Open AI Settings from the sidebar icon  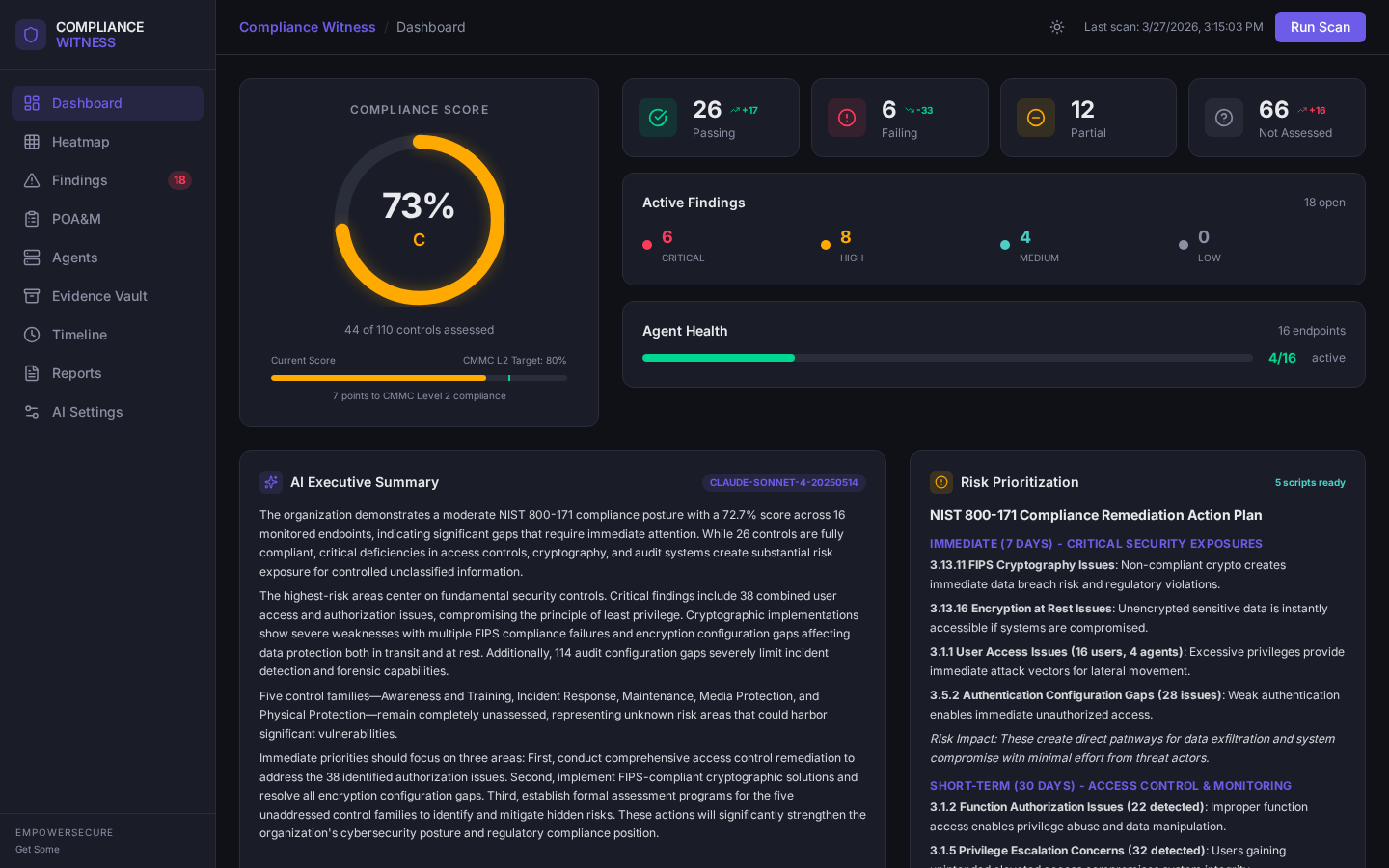tap(33, 412)
